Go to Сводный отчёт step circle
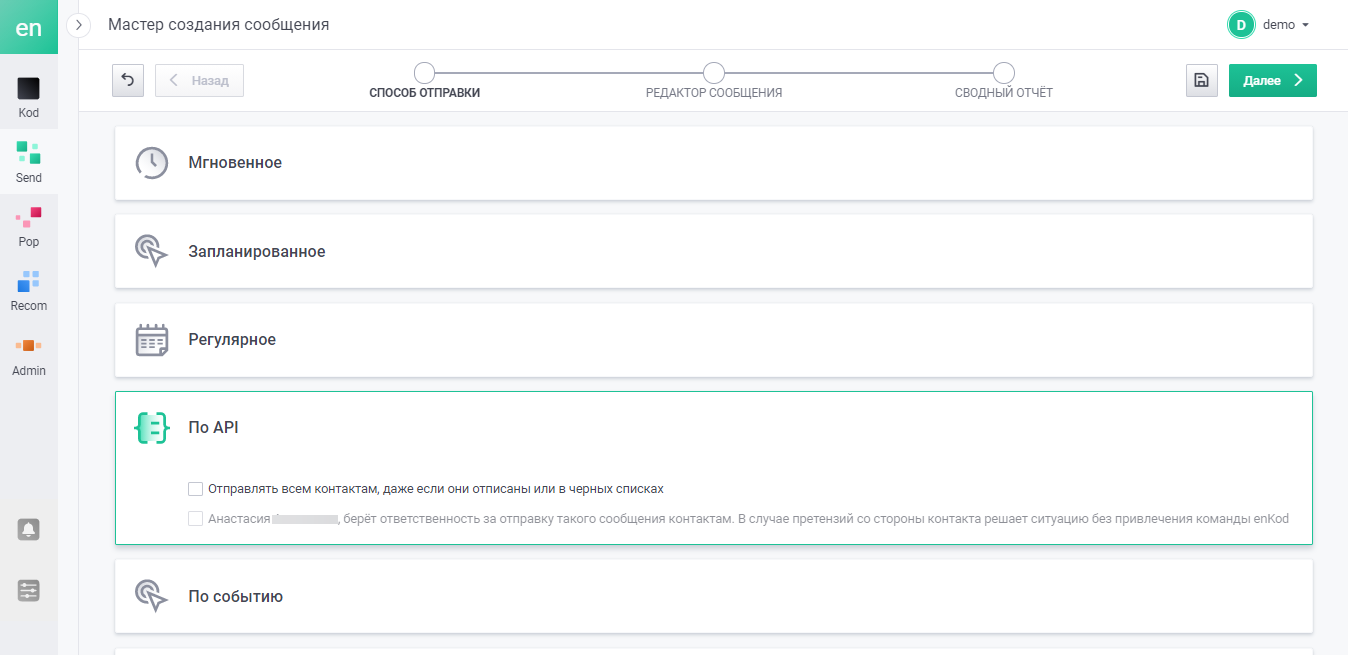 (1004, 73)
